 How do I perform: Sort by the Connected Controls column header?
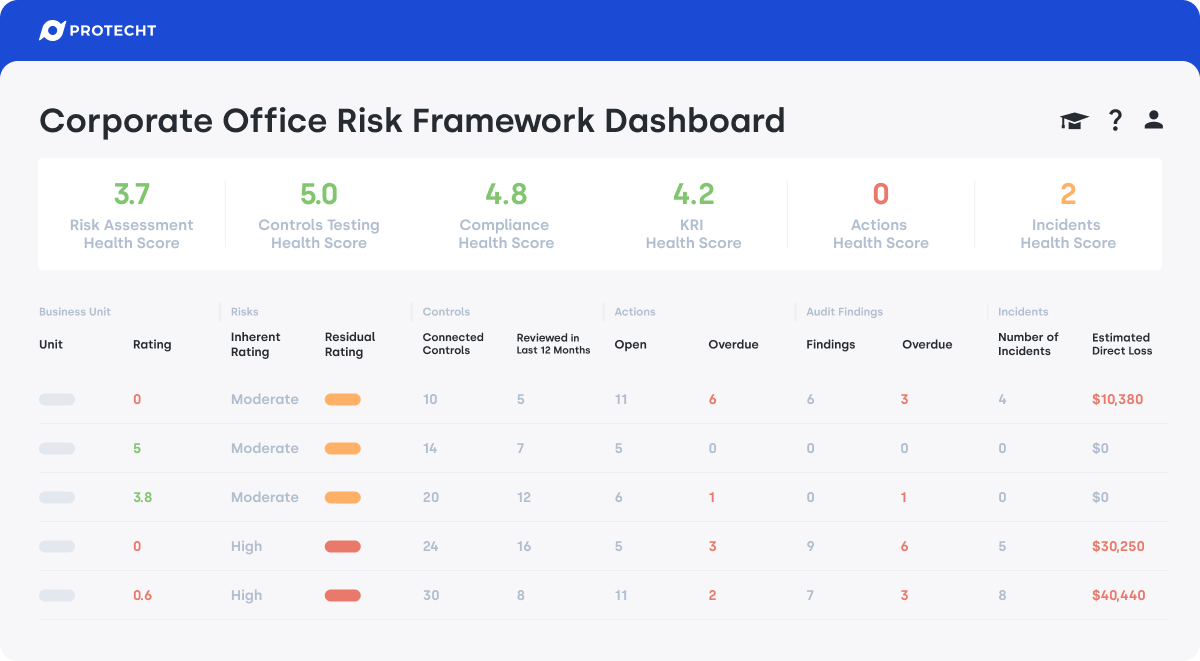453,344
